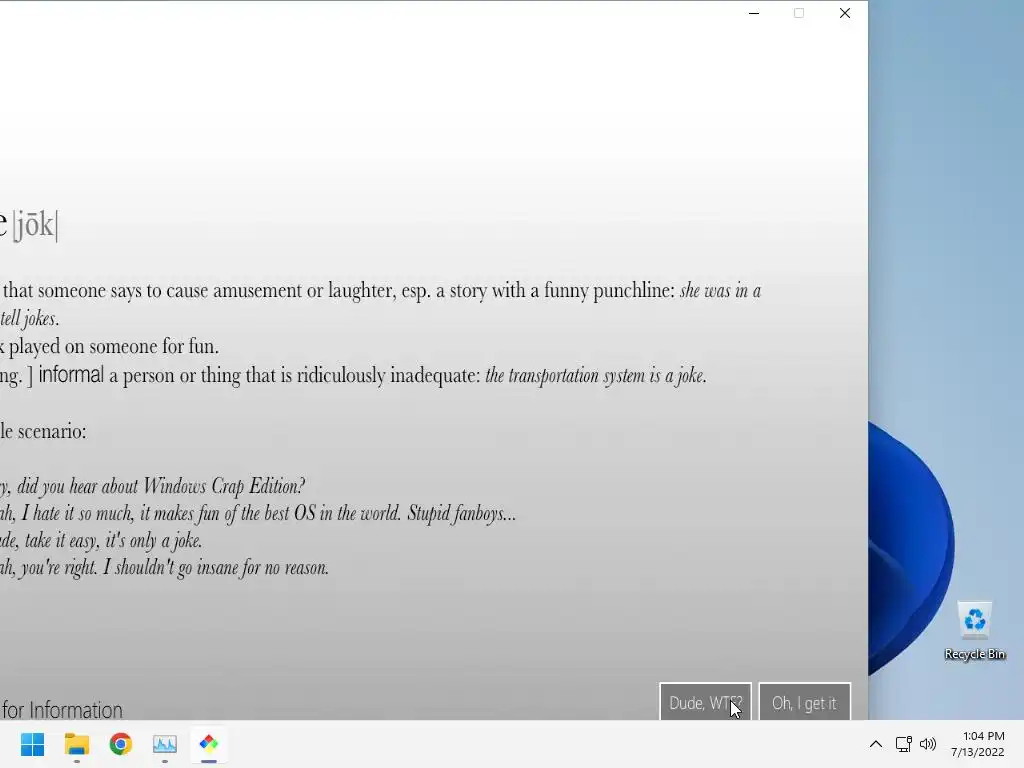1024x768 pixels.
Task: Open network status tray icon
Action: [x=903, y=744]
